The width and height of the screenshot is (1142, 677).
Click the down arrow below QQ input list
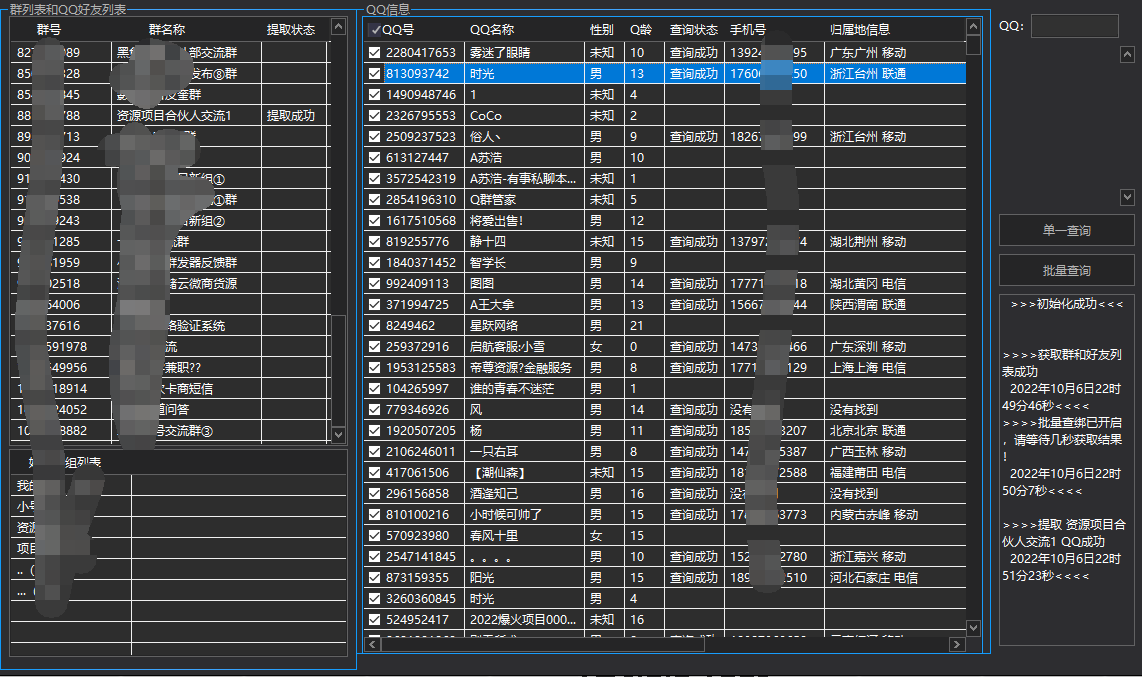[1127, 197]
